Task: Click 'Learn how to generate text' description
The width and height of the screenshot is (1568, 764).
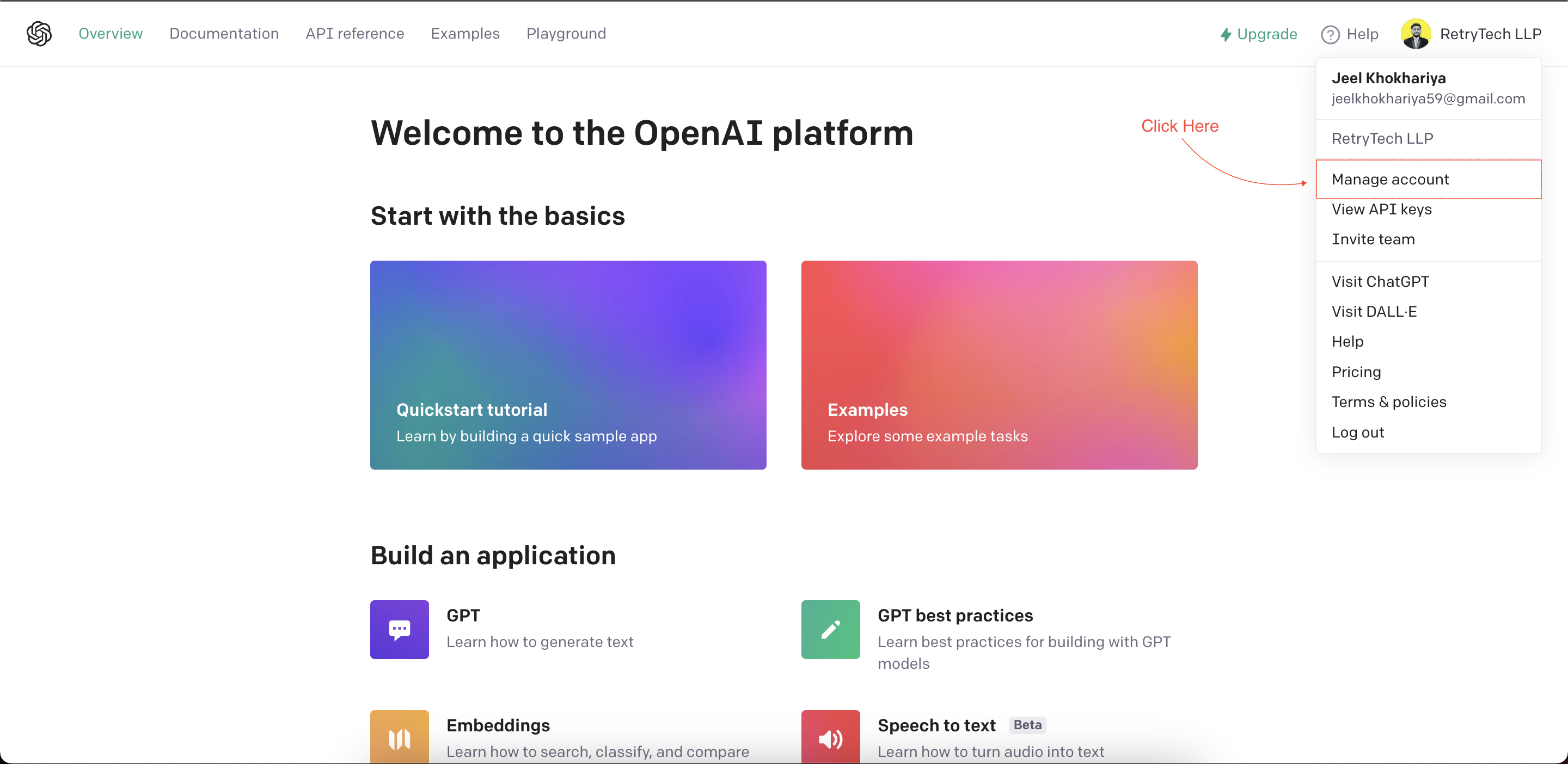Action: pyautogui.click(x=540, y=642)
